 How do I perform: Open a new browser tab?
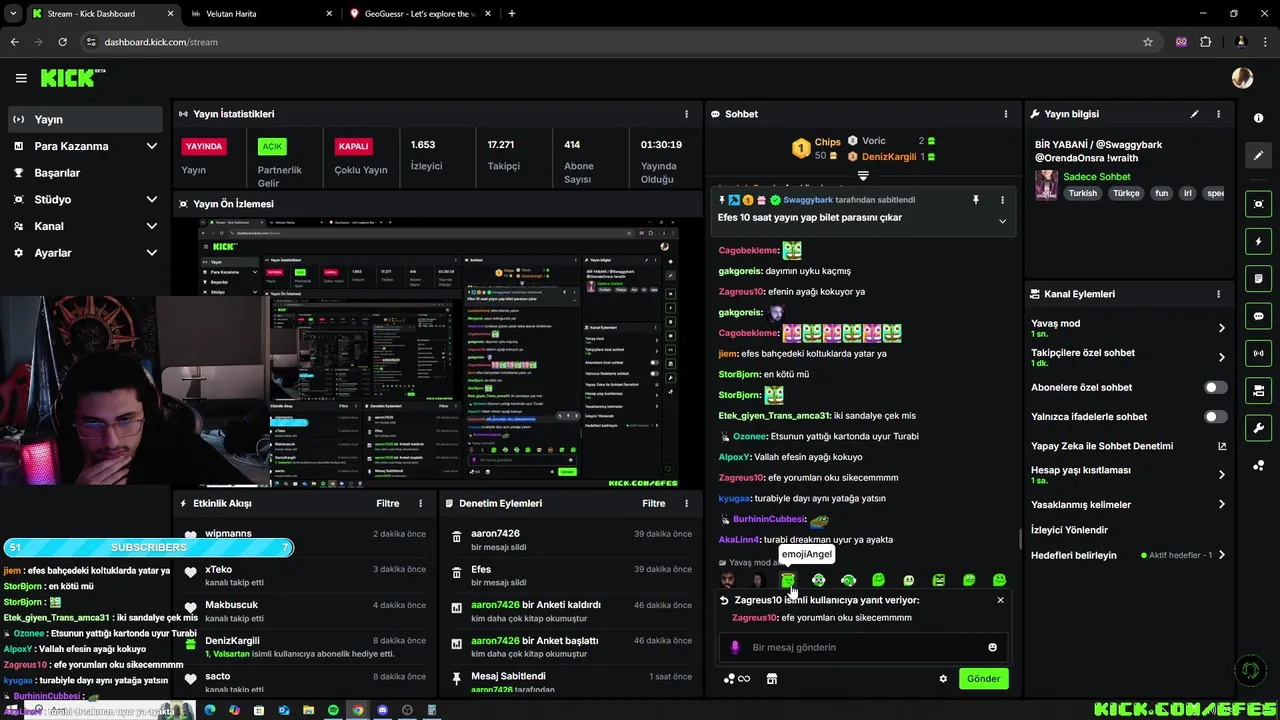click(512, 14)
